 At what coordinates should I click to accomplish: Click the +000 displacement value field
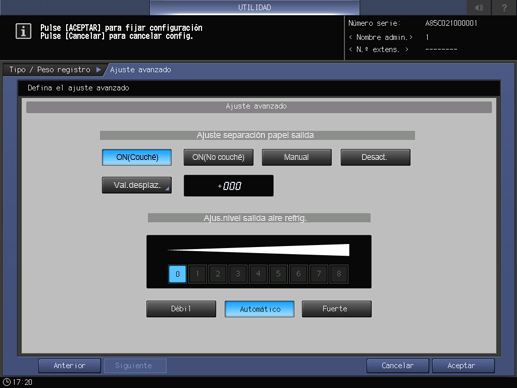(x=229, y=186)
